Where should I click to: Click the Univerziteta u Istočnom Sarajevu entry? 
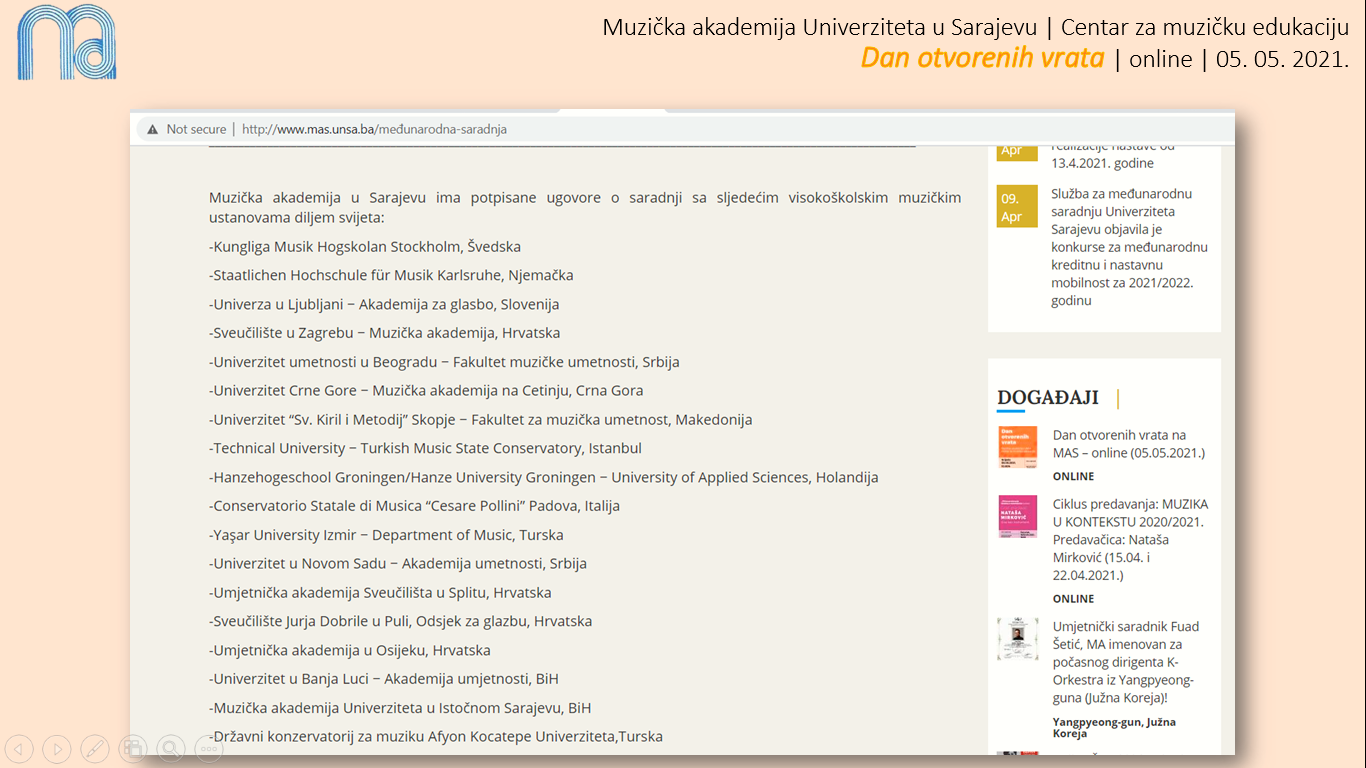[x=400, y=708]
